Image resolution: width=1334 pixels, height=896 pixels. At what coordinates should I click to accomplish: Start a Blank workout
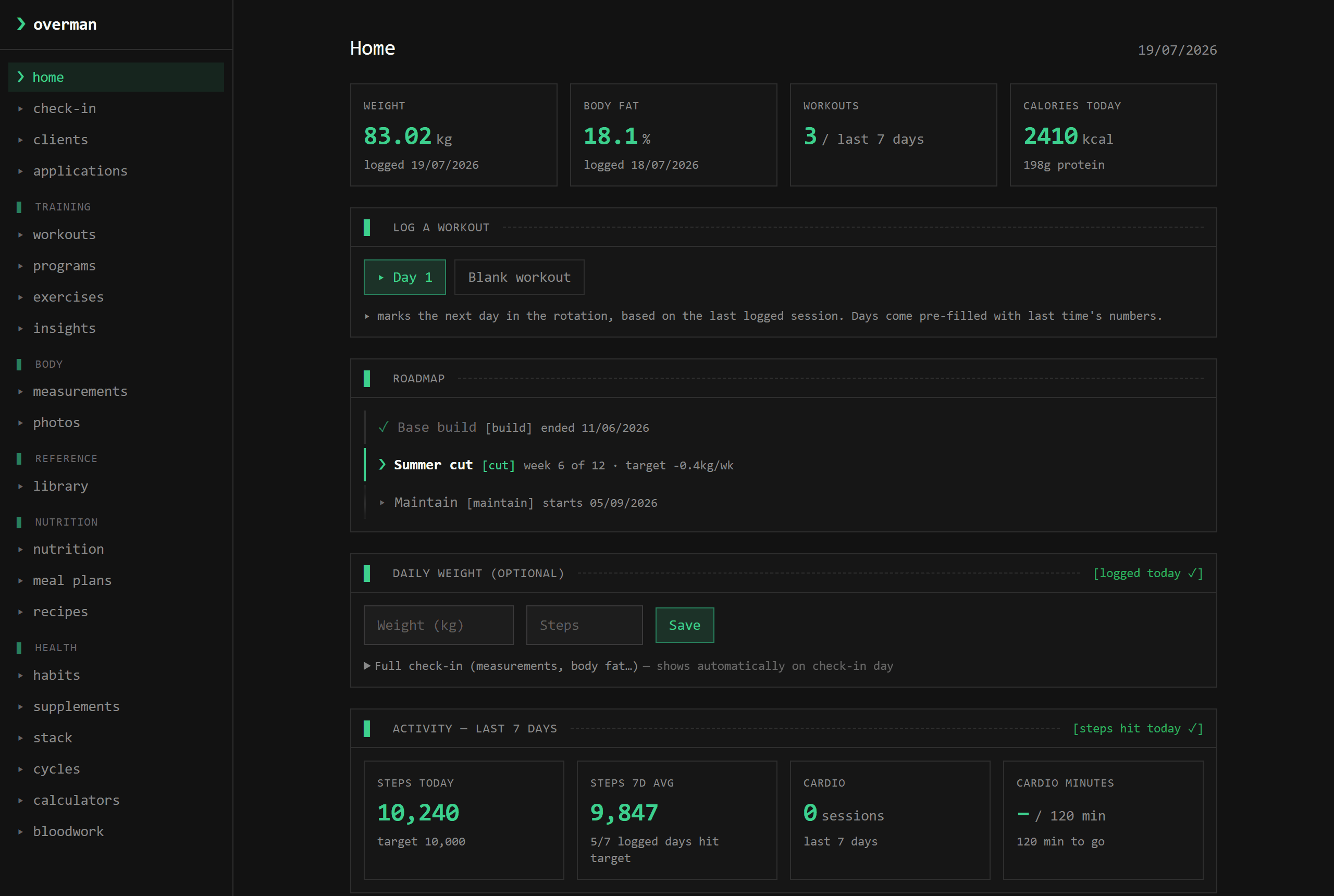pyautogui.click(x=519, y=277)
